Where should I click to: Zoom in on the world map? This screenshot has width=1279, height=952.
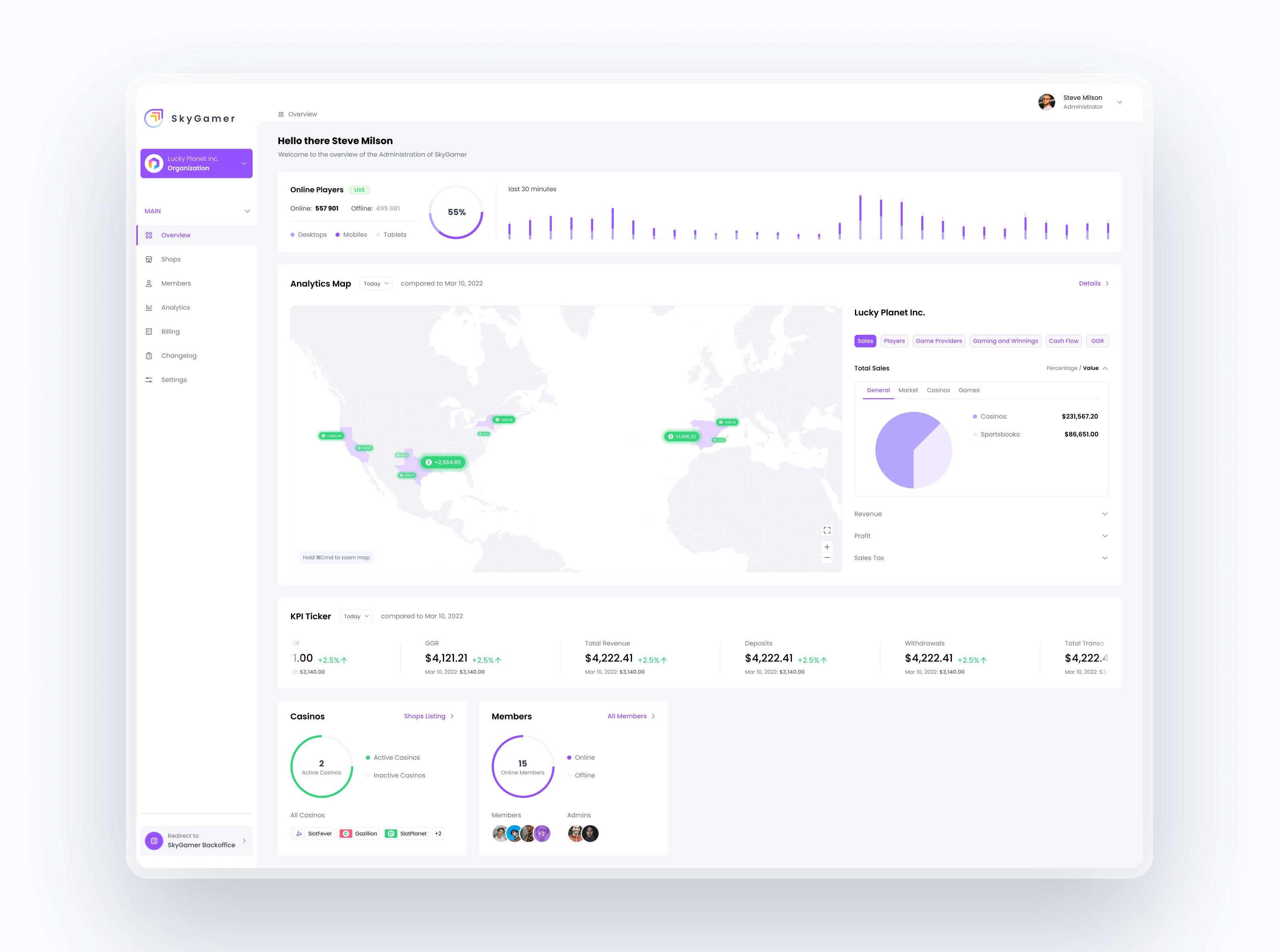coord(827,546)
